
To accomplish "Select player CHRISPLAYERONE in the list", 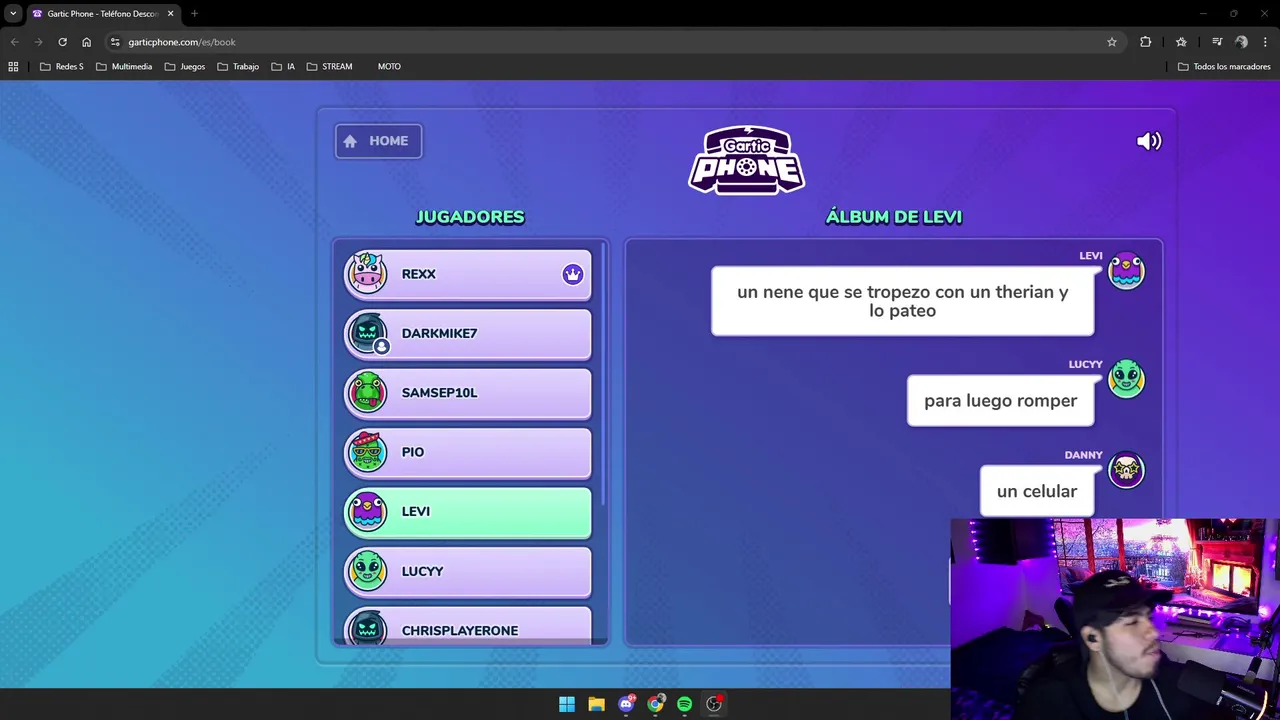I will click(468, 626).
